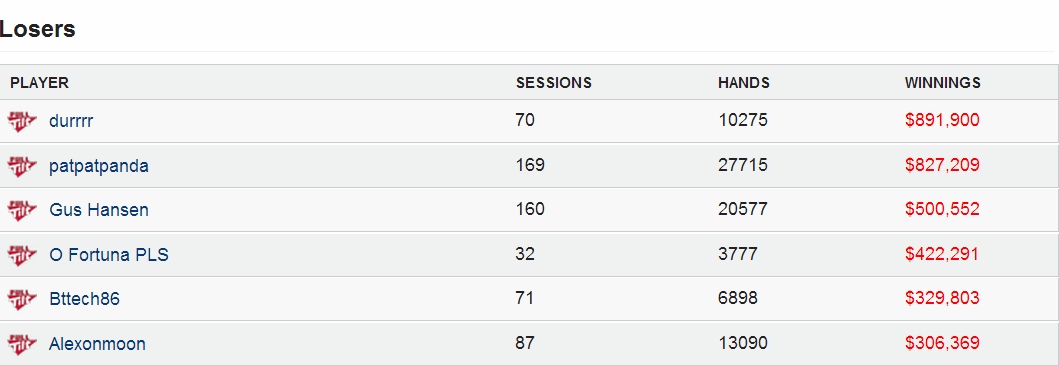This screenshot has width=1059, height=366.
Task: Sort table by PLAYER column header
Action: point(39,83)
